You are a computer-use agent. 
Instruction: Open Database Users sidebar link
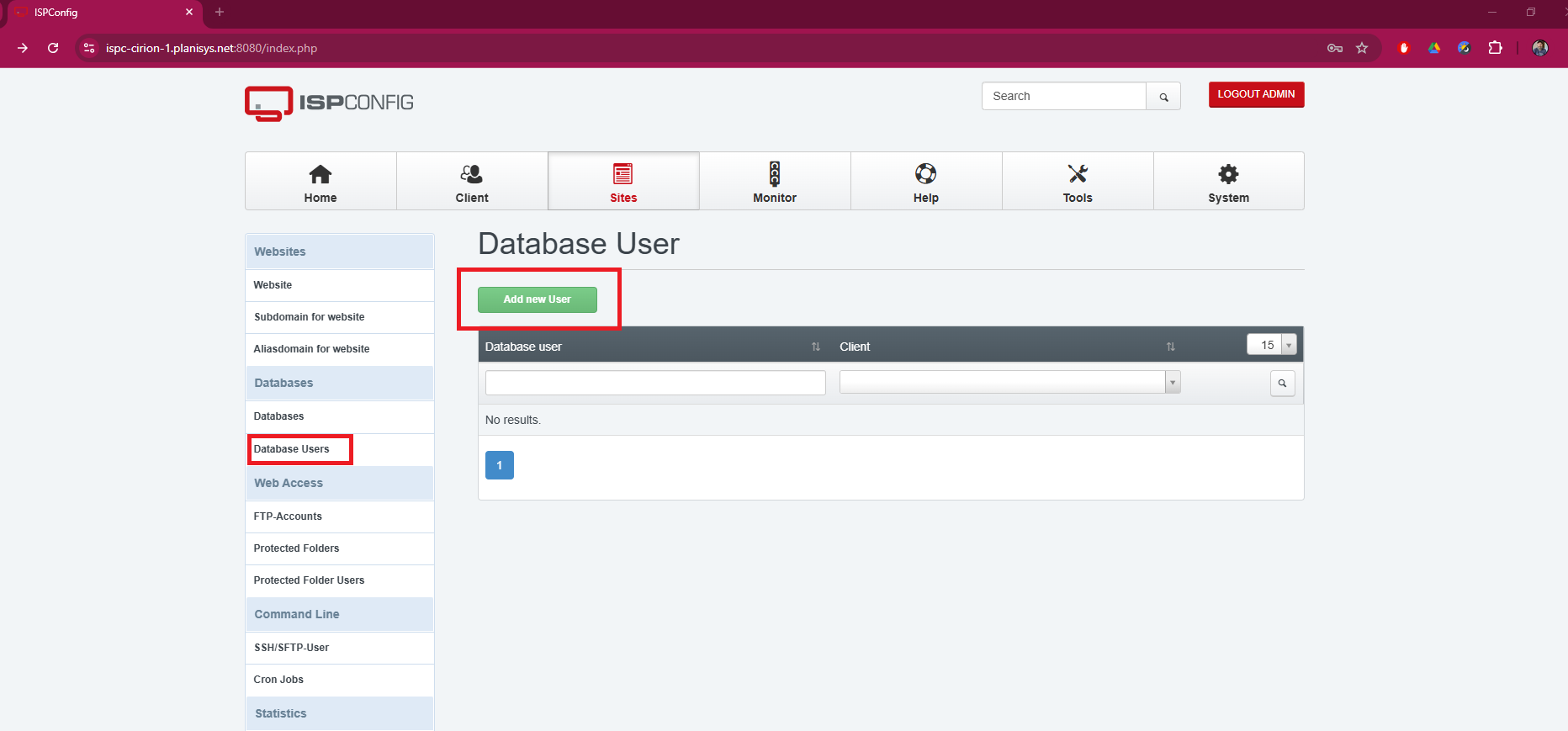340,449
